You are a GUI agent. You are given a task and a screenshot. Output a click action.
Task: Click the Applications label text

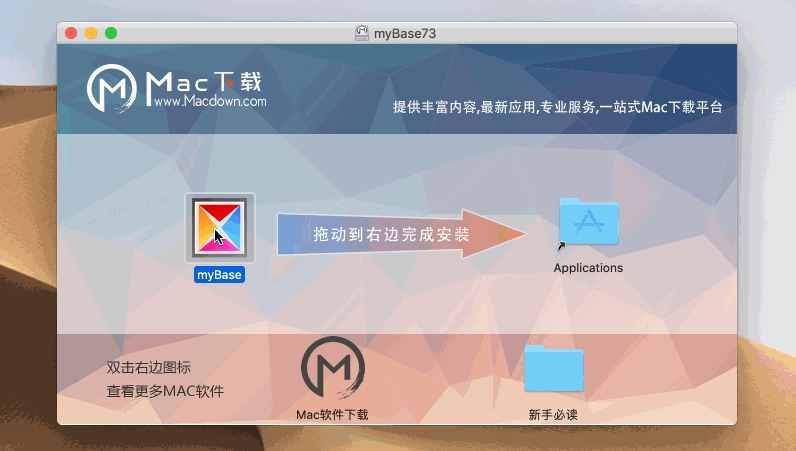(x=588, y=268)
